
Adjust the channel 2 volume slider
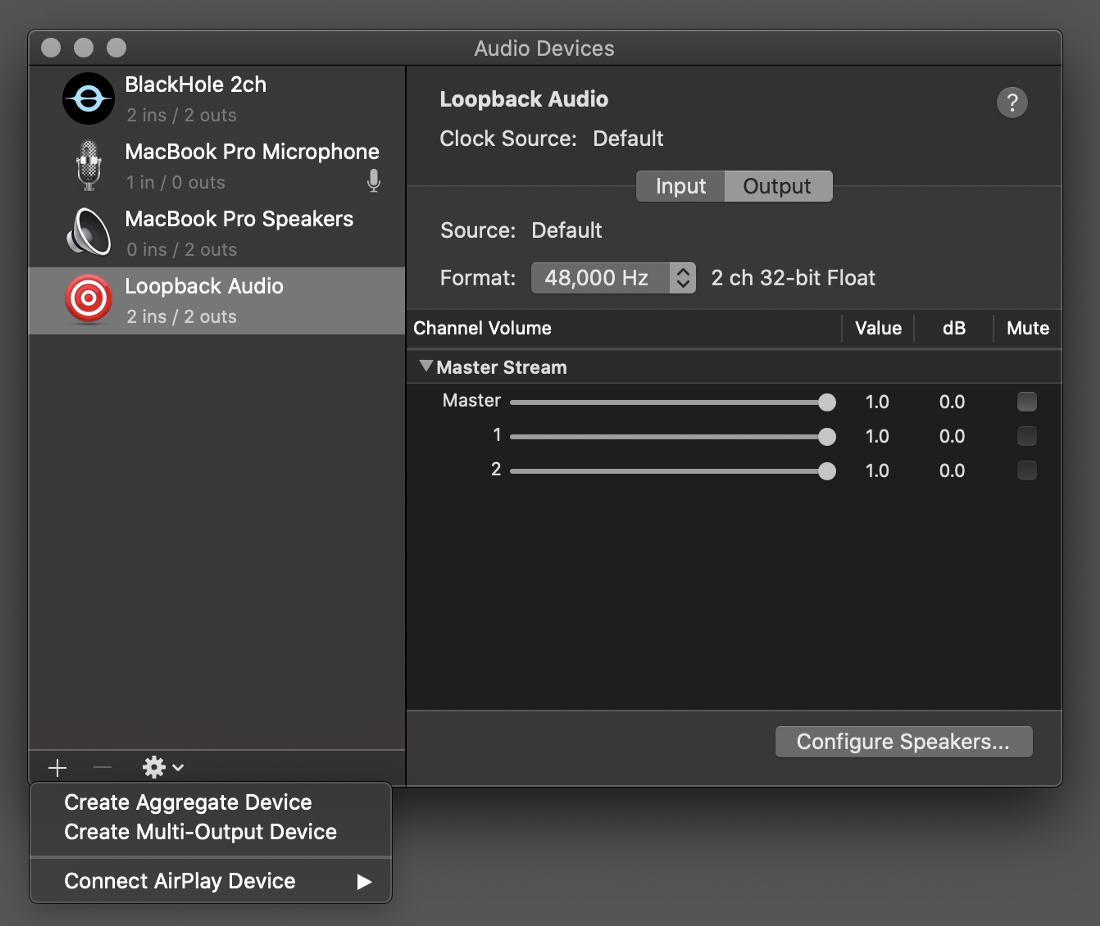(673, 471)
